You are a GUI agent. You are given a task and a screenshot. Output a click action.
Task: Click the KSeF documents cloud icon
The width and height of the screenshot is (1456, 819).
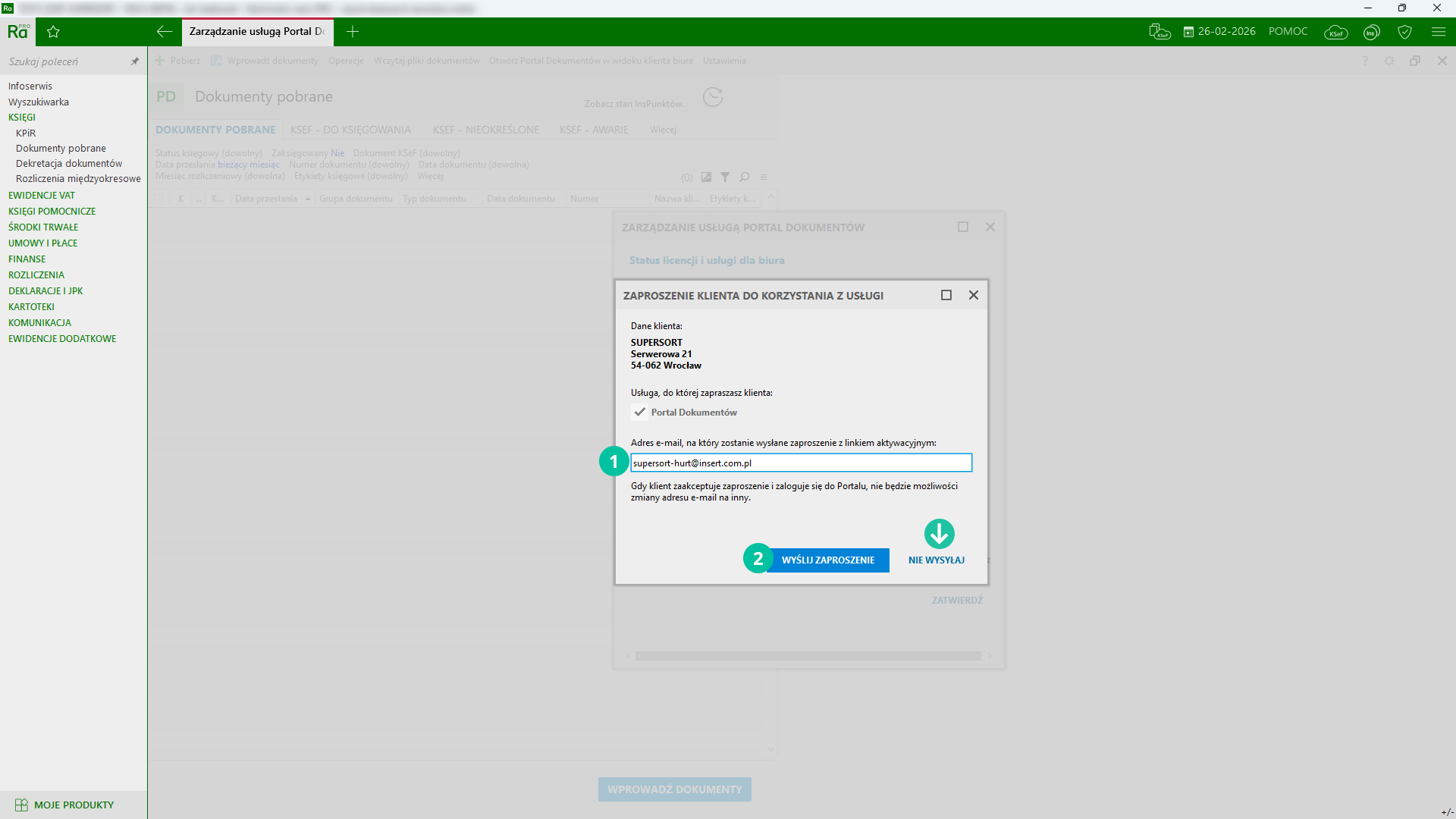1159,32
